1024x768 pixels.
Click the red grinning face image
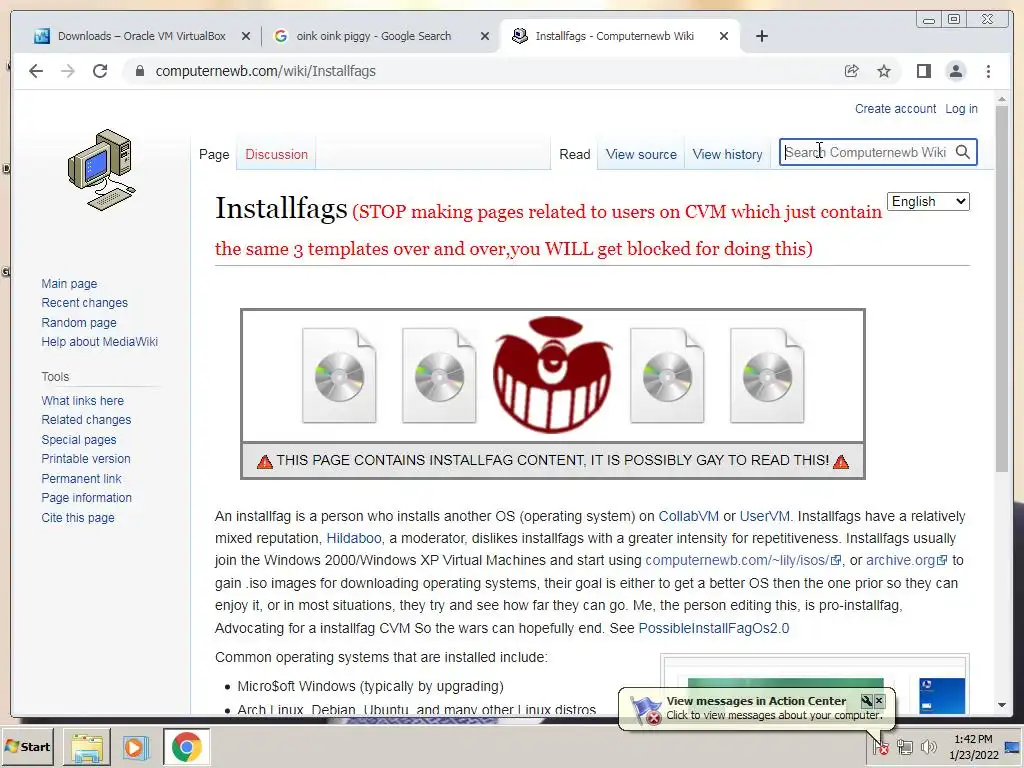(552, 374)
